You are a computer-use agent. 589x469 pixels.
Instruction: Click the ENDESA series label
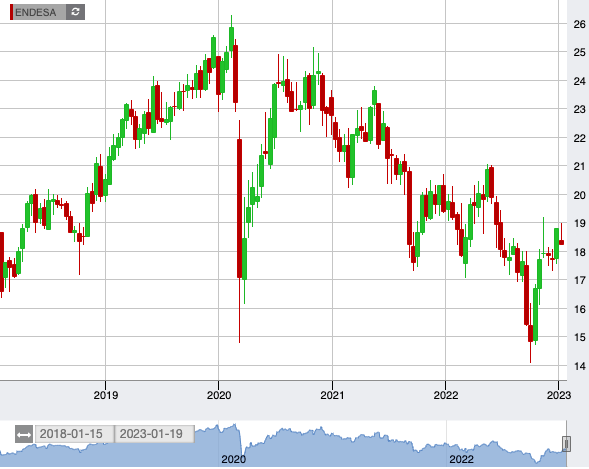36,12
